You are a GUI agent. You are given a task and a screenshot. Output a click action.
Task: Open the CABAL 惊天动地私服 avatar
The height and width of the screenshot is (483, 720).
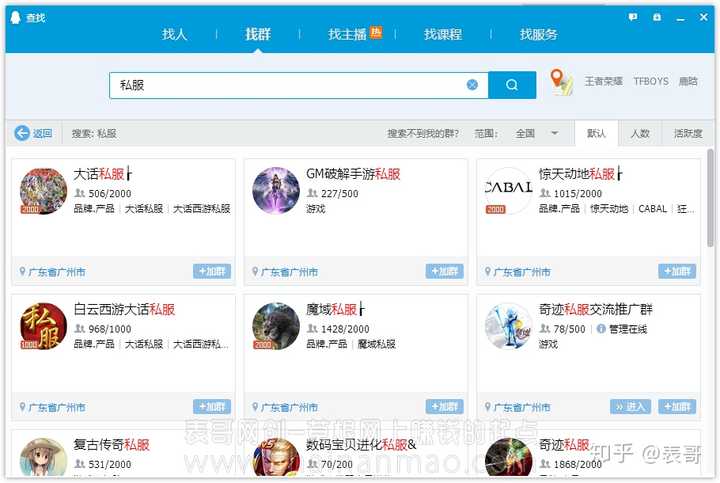[x=509, y=191]
